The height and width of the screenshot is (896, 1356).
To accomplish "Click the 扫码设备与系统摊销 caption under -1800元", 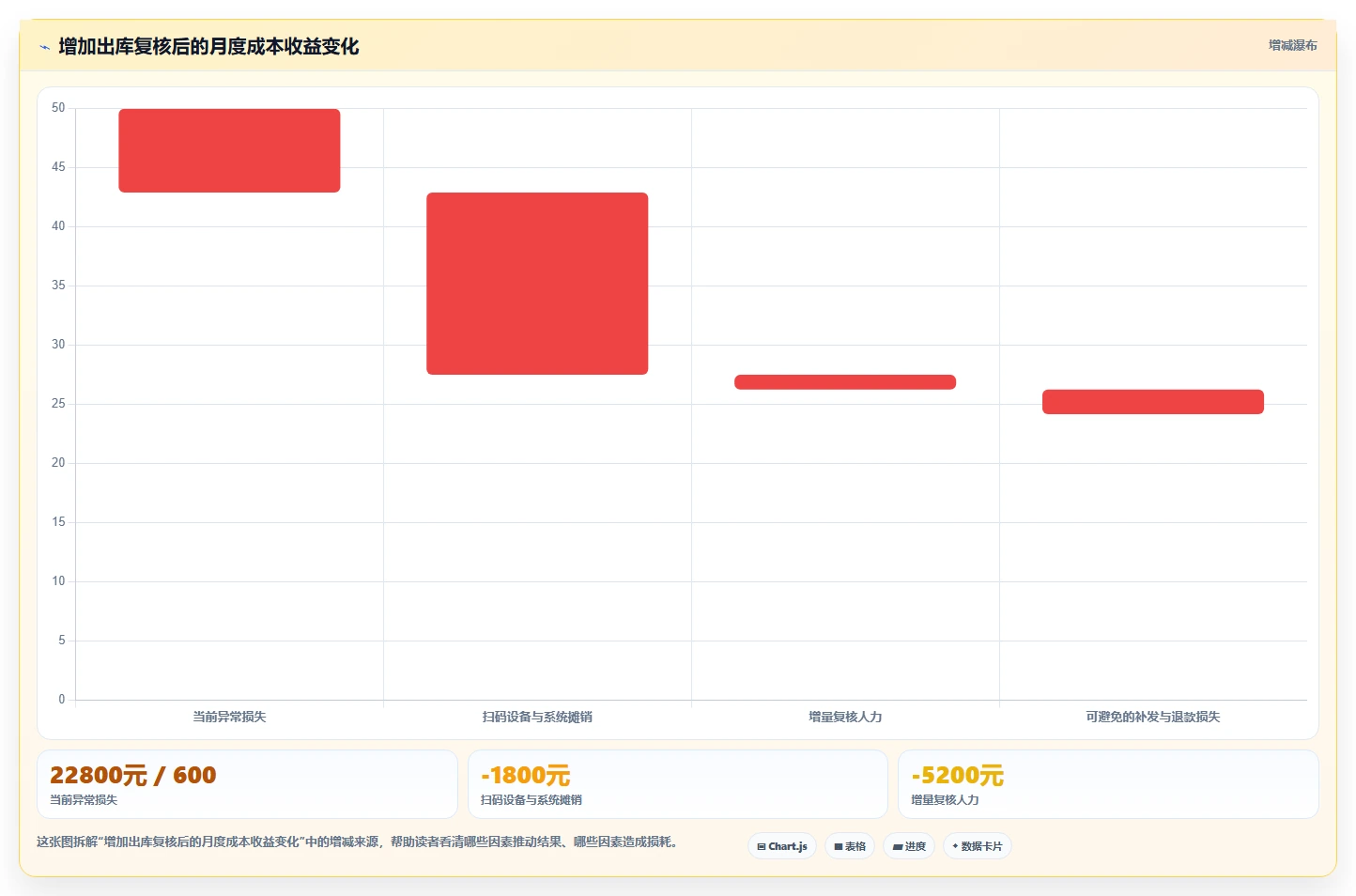I will [532, 800].
